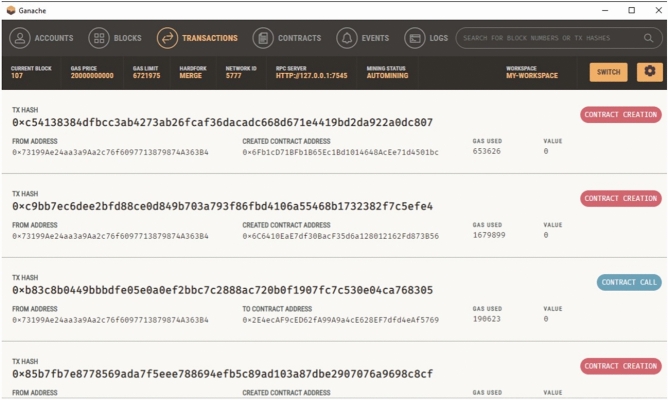Open the Accounts person icon

20,38
